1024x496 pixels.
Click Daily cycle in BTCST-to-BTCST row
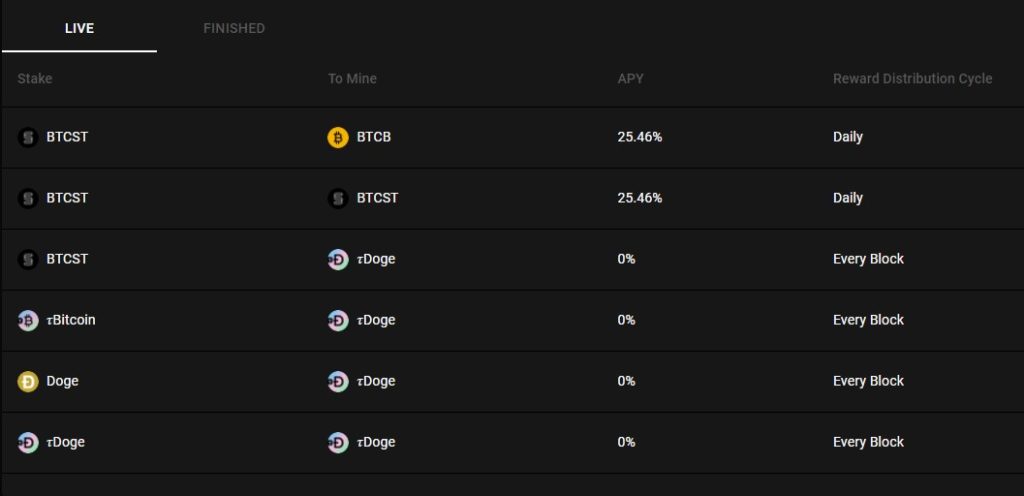point(848,198)
